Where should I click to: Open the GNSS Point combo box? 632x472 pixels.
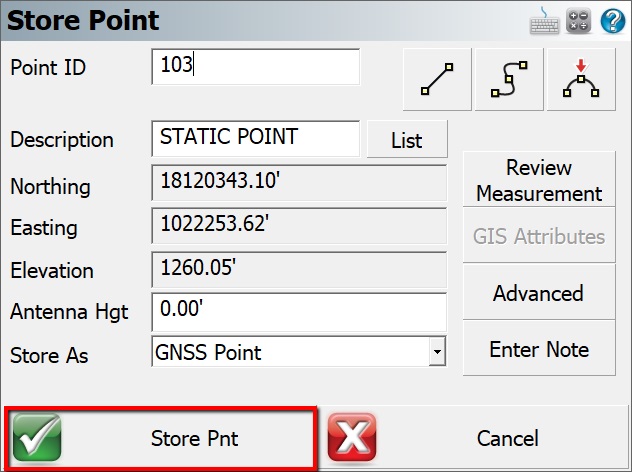(289, 352)
